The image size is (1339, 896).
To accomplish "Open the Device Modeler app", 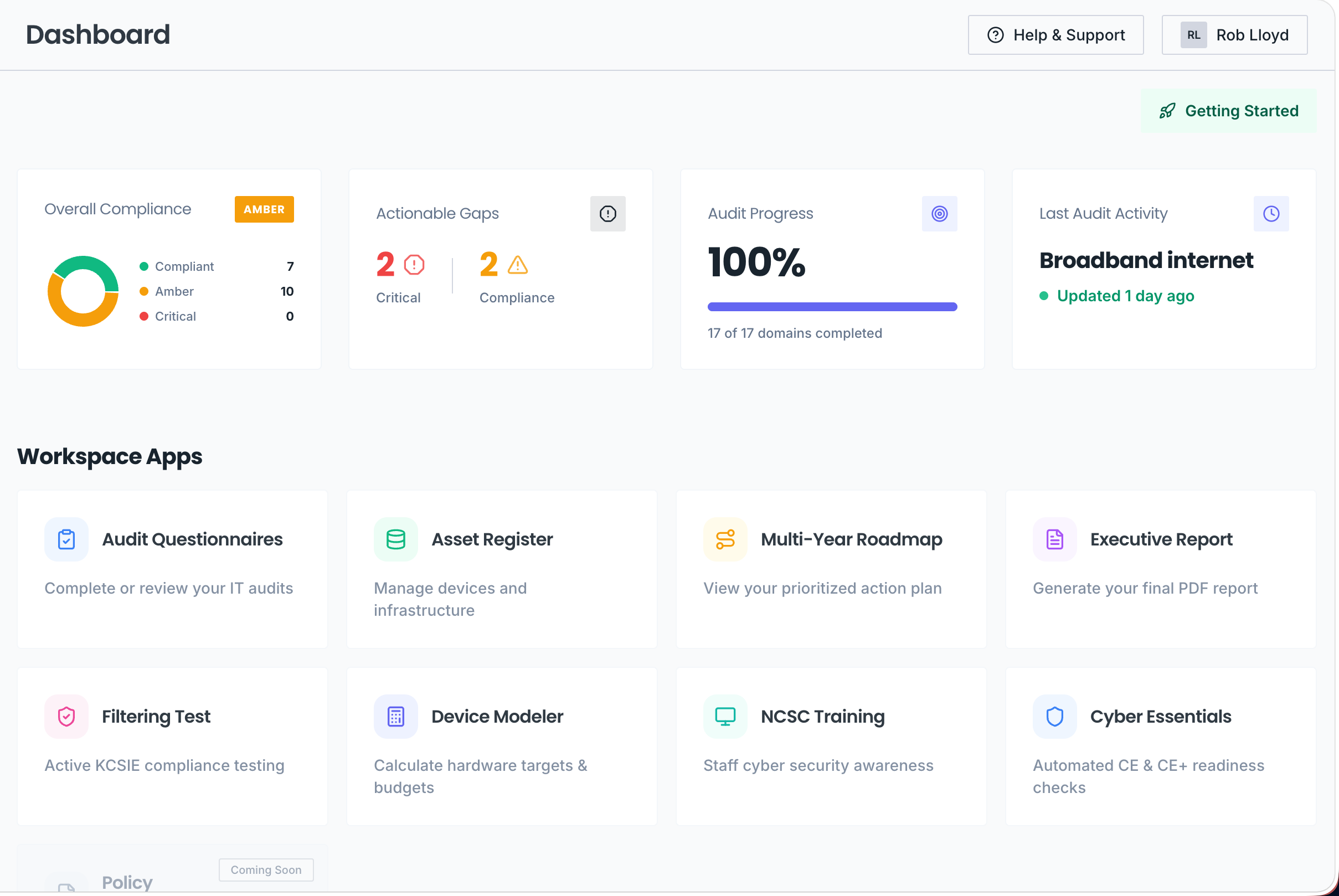I will click(x=502, y=746).
